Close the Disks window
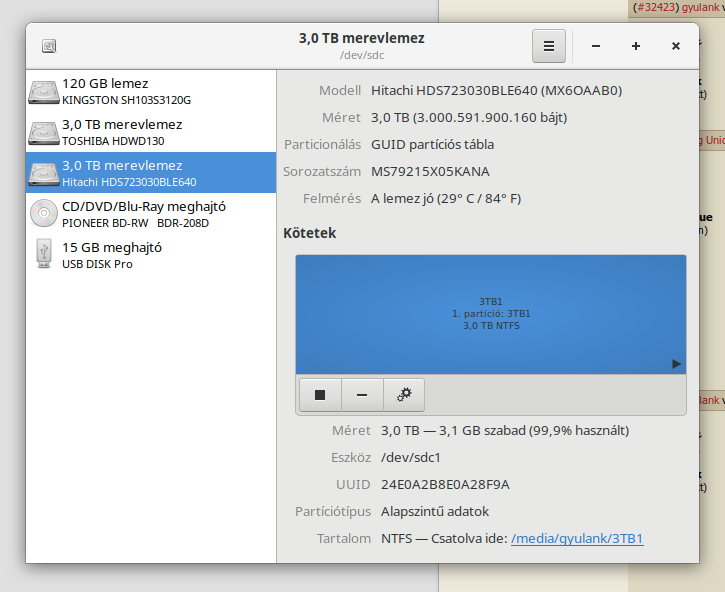 pyautogui.click(x=676, y=46)
